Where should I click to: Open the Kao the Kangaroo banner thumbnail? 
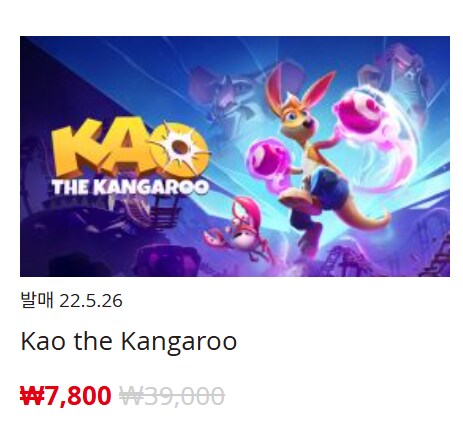[x=235, y=156]
